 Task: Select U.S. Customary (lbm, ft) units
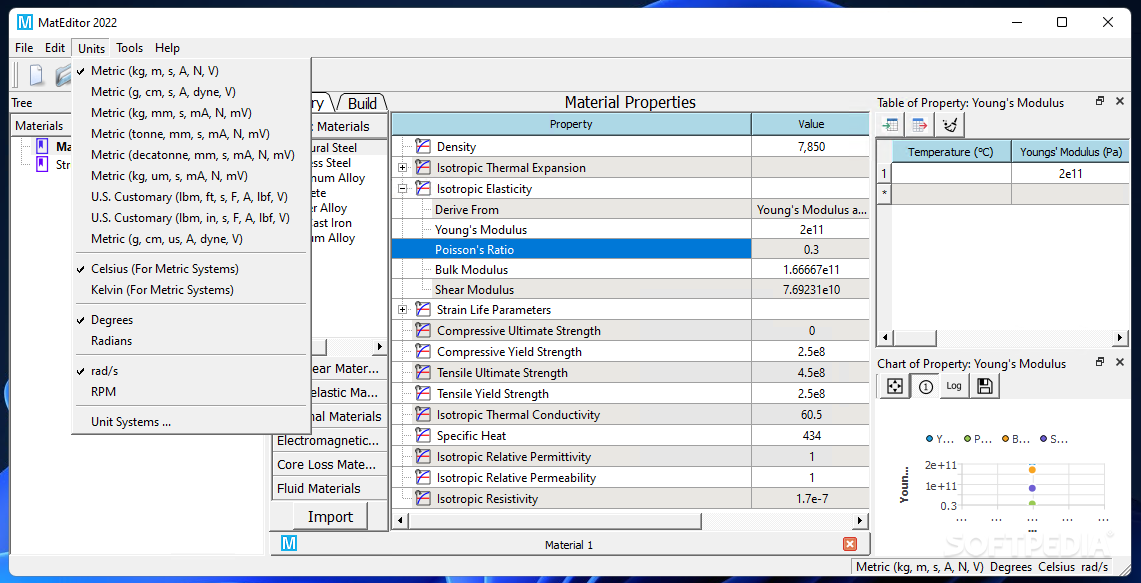coord(192,197)
